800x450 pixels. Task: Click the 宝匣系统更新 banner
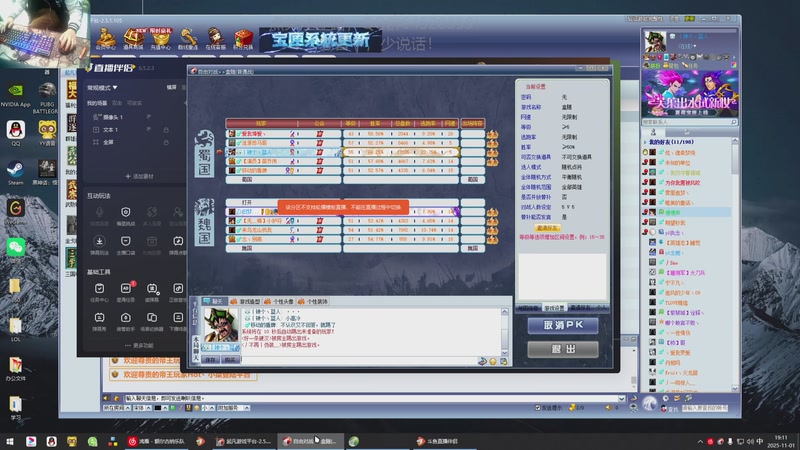point(320,40)
